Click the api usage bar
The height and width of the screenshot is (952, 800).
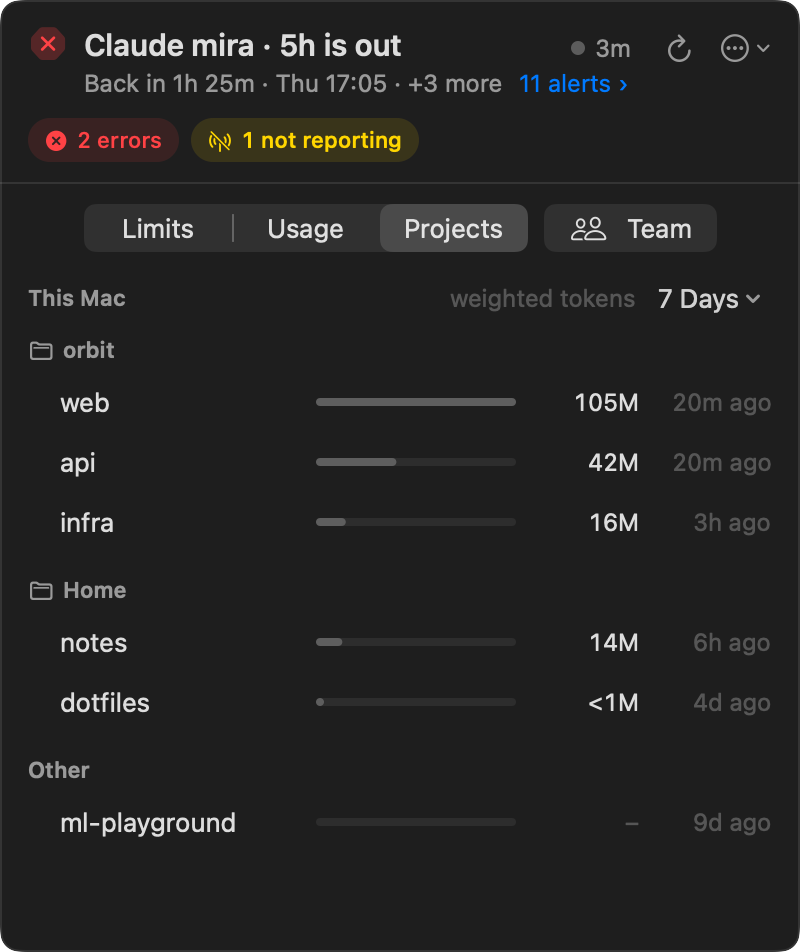click(416, 462)
